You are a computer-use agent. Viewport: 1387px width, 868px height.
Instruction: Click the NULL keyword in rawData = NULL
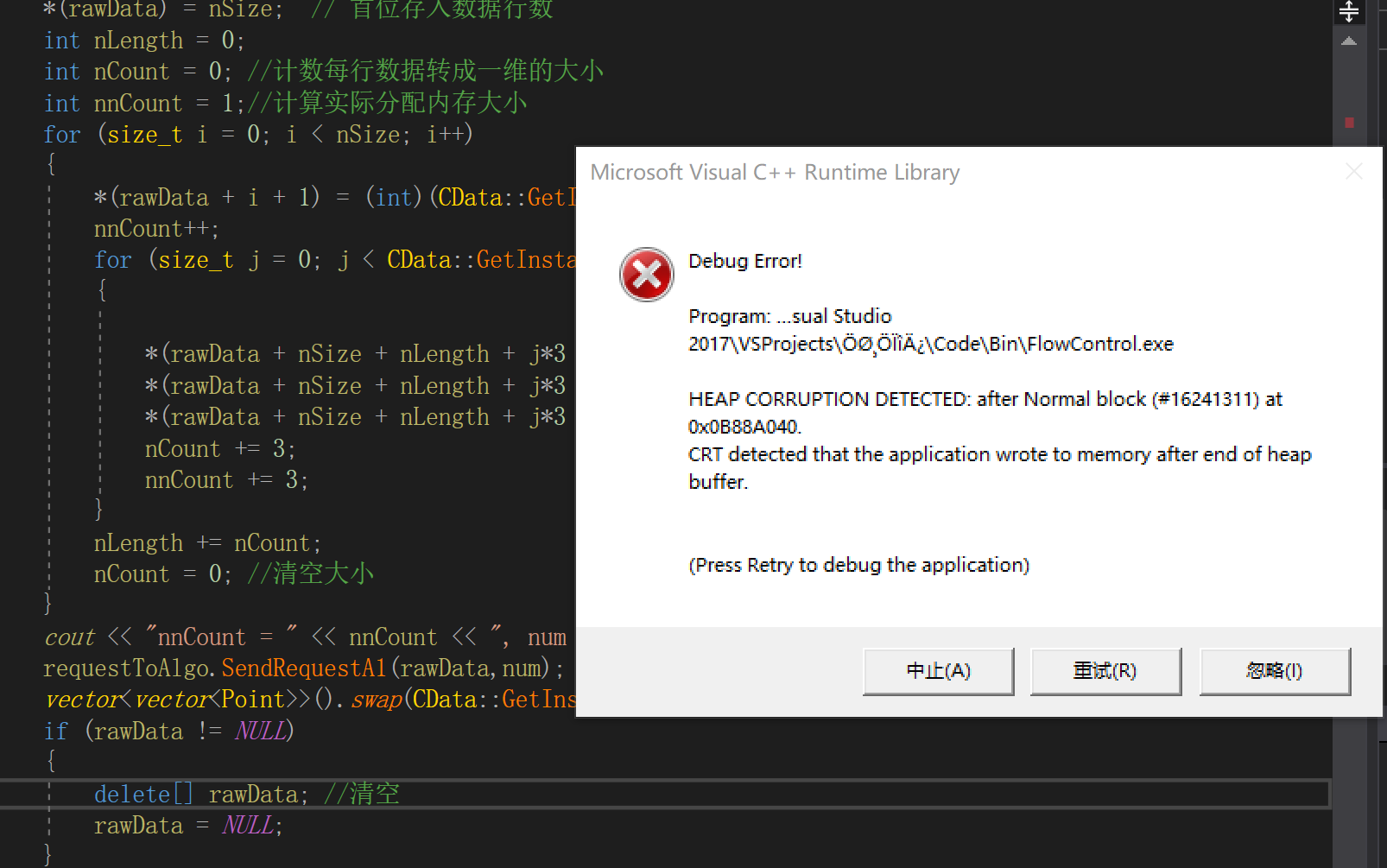(249, 825)
